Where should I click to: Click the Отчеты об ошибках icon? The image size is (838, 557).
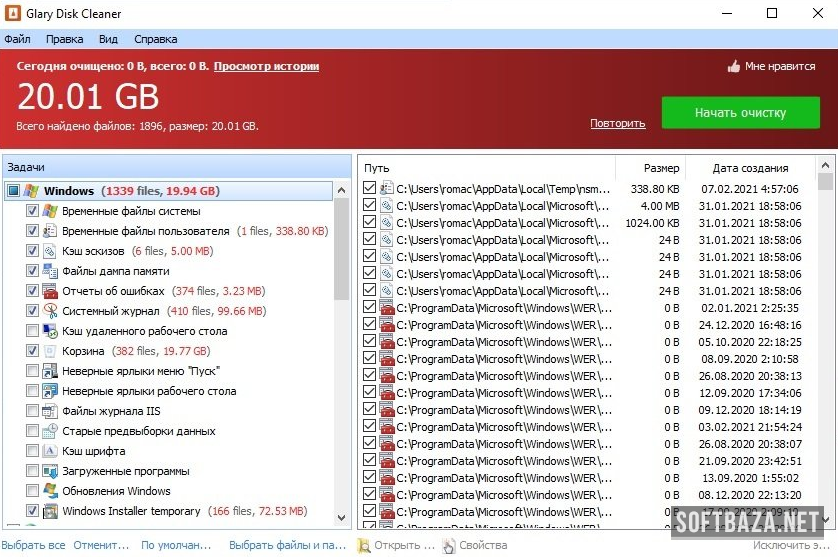[50, 291]
